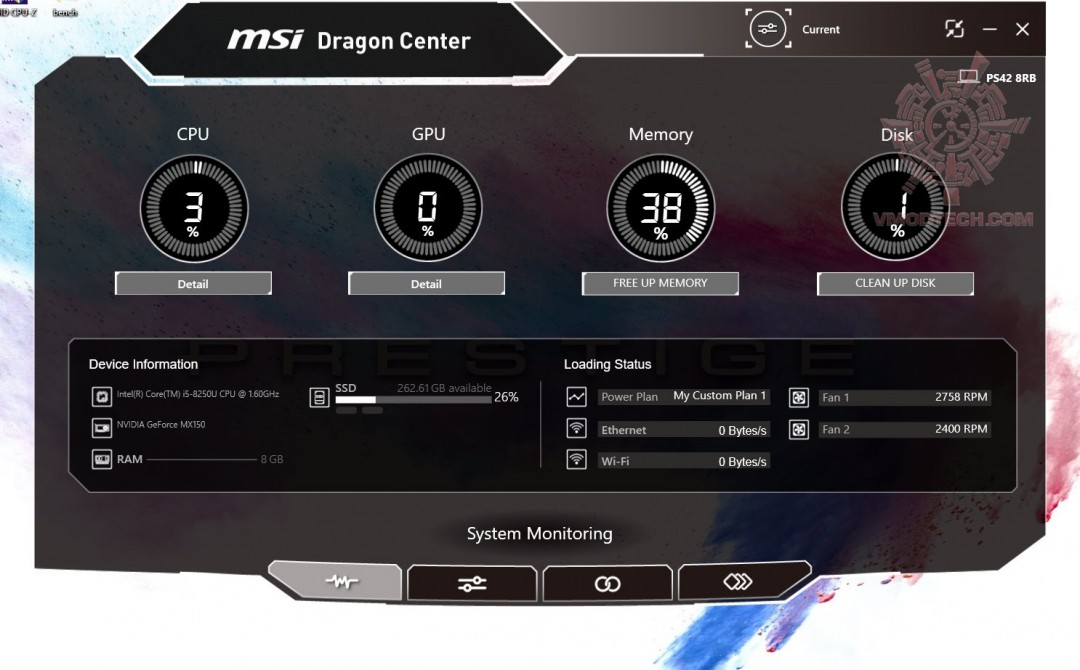Click the Power Plan chart icon

coord(577,397)
